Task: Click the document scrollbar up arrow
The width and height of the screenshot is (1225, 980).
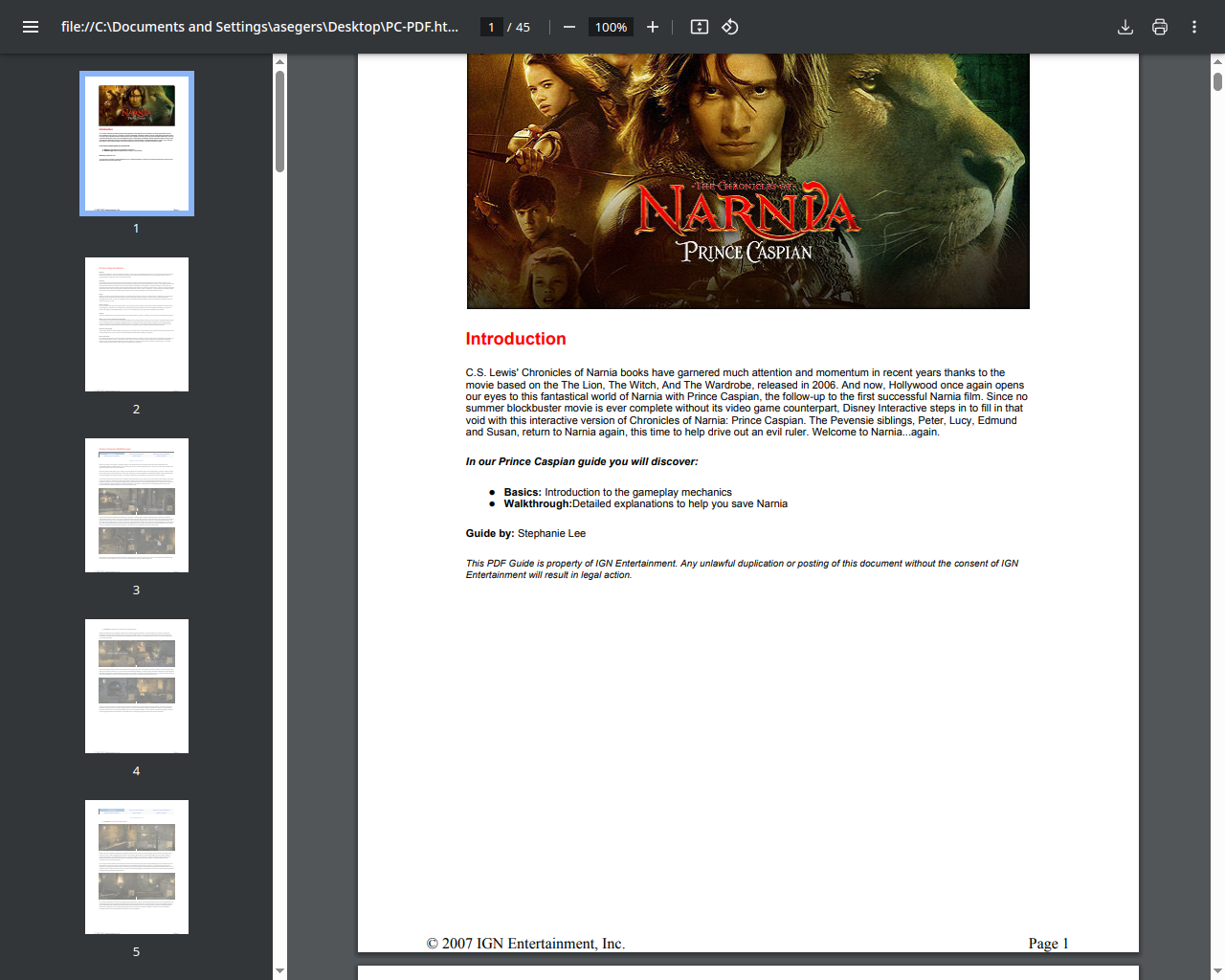Action: tap(1217, 61)
